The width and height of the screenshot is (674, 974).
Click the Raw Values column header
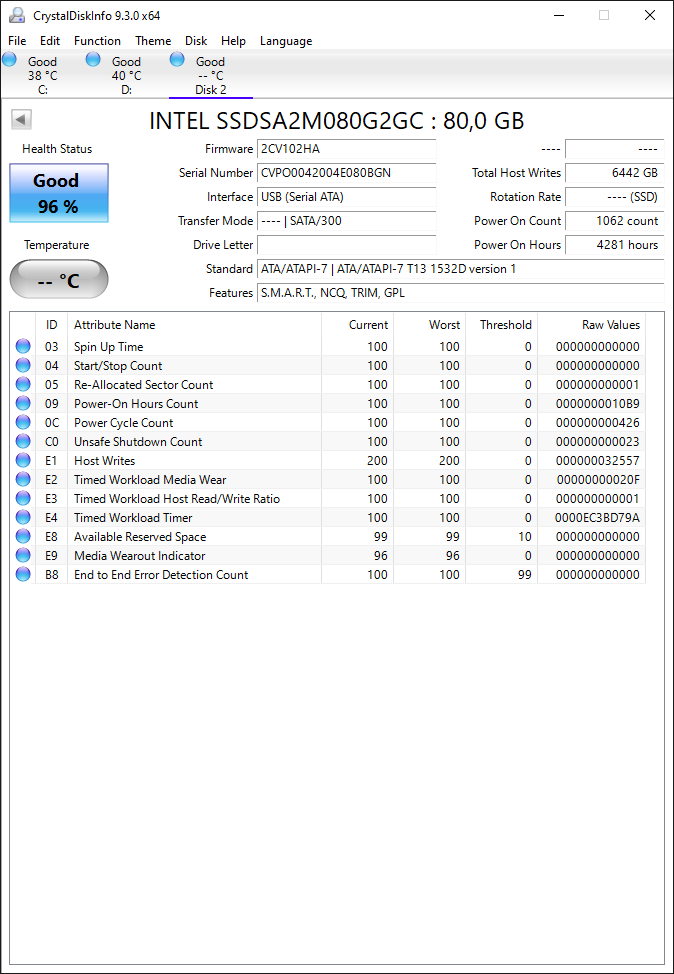coord(591,324)
